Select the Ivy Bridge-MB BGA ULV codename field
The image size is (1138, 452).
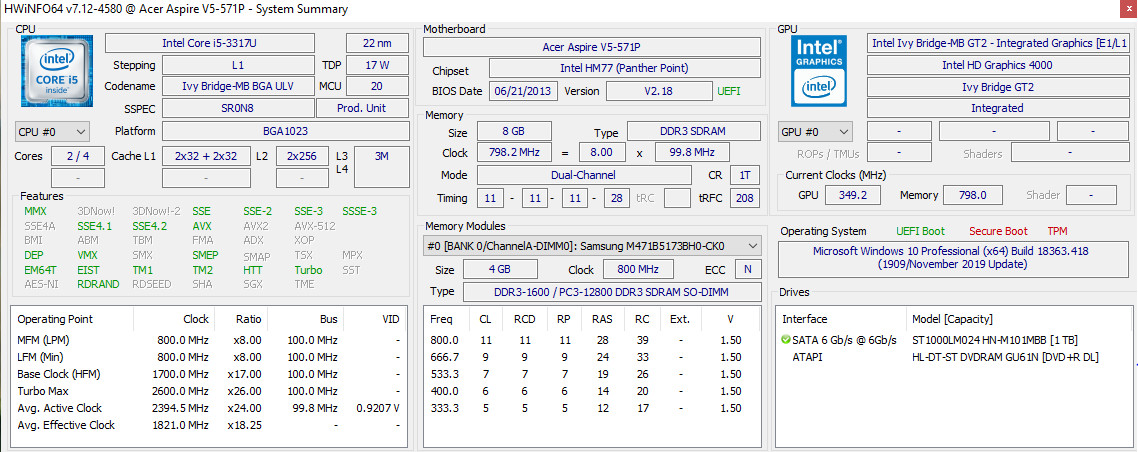238,86
